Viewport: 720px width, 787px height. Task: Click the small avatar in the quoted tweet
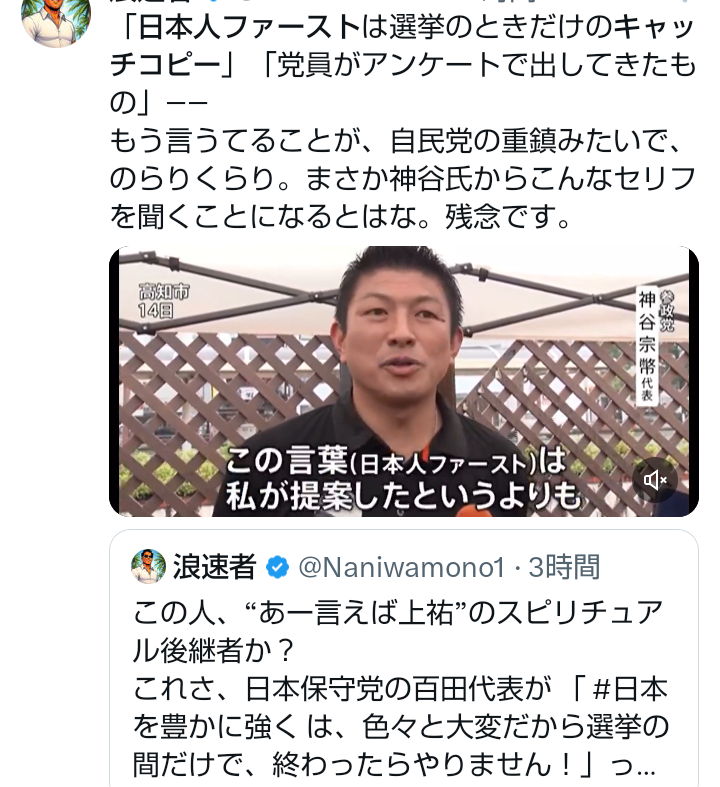(149, 567)
